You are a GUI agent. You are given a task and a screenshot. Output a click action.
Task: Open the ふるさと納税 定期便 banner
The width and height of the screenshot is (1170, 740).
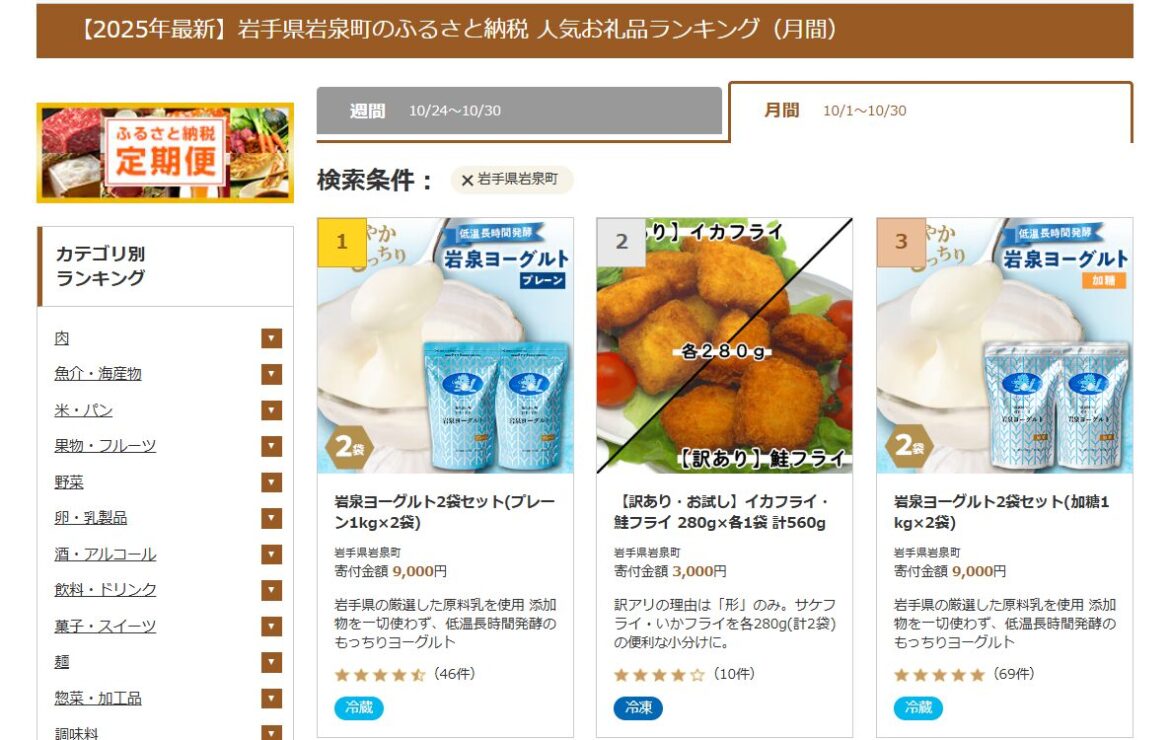coord(165,153)
